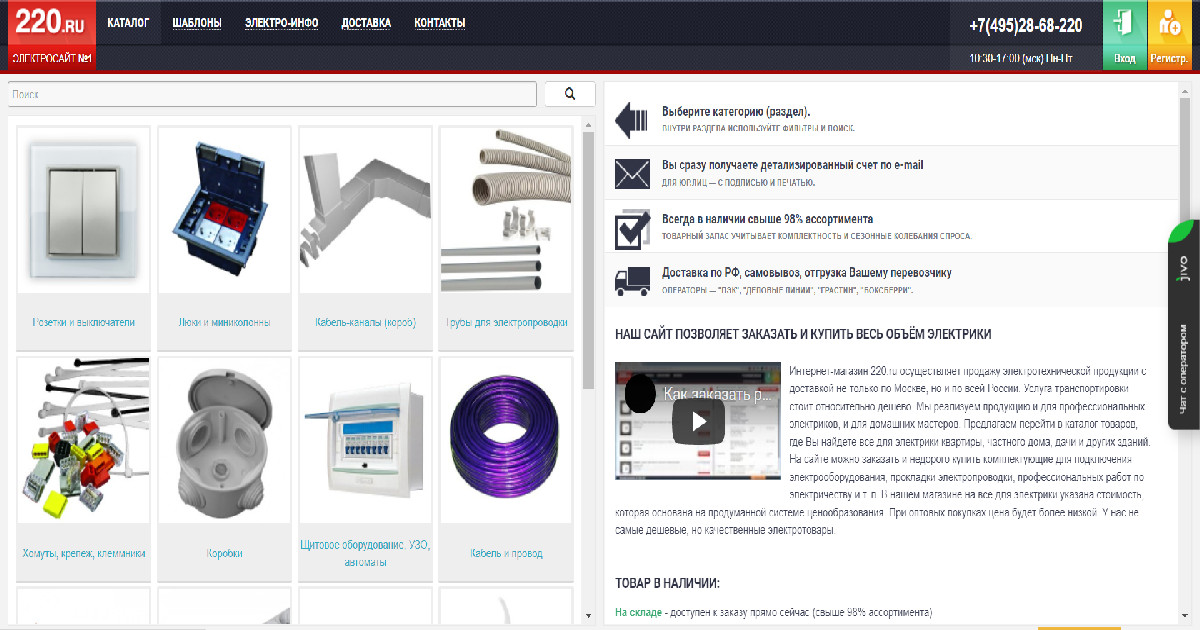Screen dimensions: 1200x630
Task: Click the checkmark stock availability icon
Action: click(632, 229)
